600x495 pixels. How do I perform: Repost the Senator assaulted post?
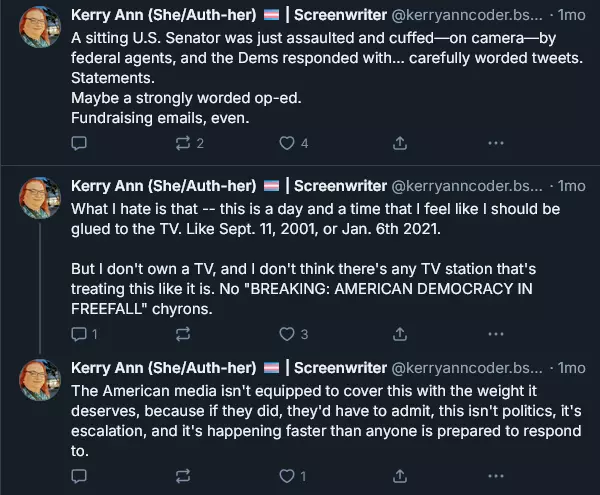point(183,143)
